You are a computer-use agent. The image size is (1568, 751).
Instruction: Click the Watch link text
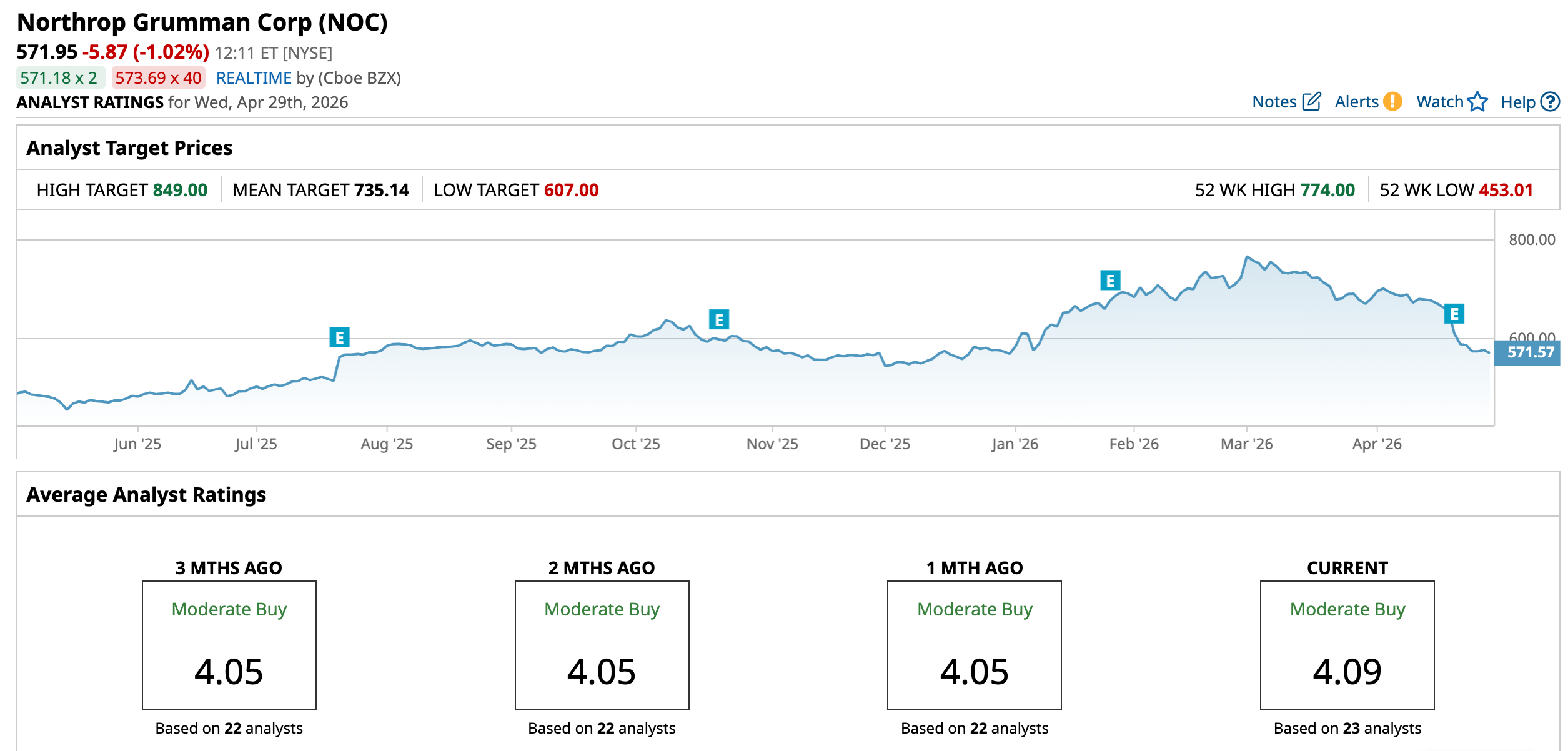tap(1439, 102)
